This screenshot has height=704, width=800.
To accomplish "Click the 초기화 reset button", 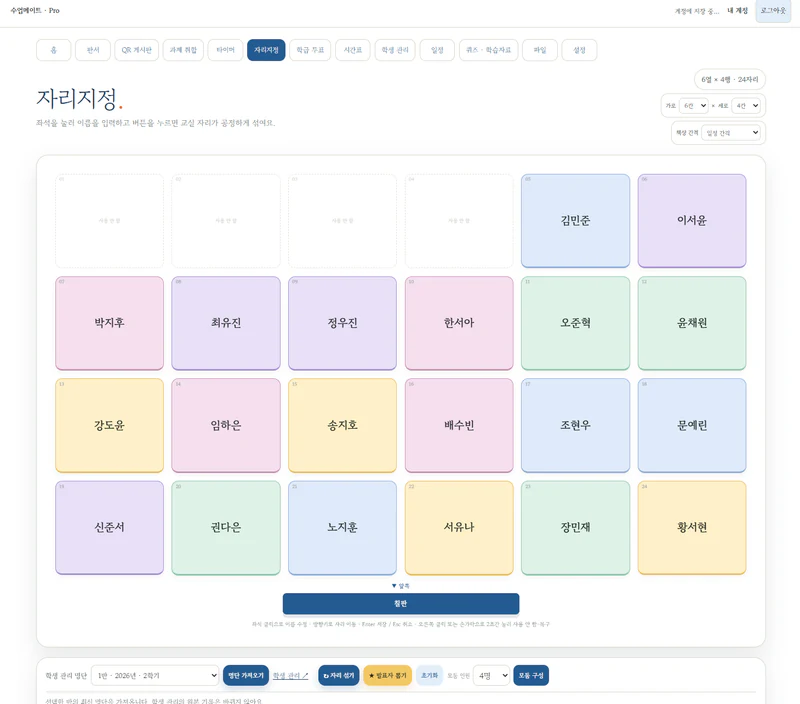I will (429, 675).
